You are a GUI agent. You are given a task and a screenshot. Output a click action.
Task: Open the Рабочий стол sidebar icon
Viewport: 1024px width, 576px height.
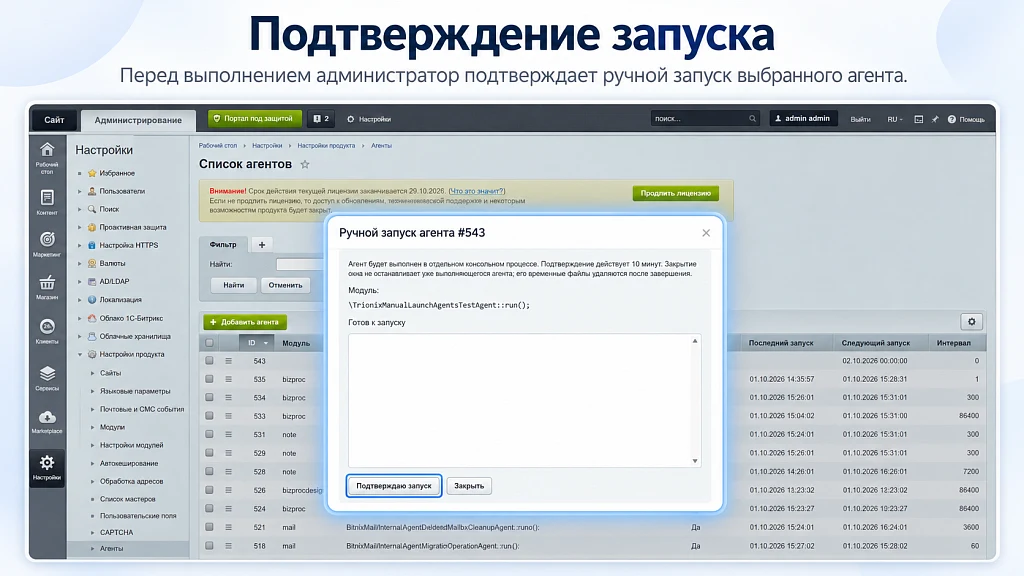click(x=47, y=157)
